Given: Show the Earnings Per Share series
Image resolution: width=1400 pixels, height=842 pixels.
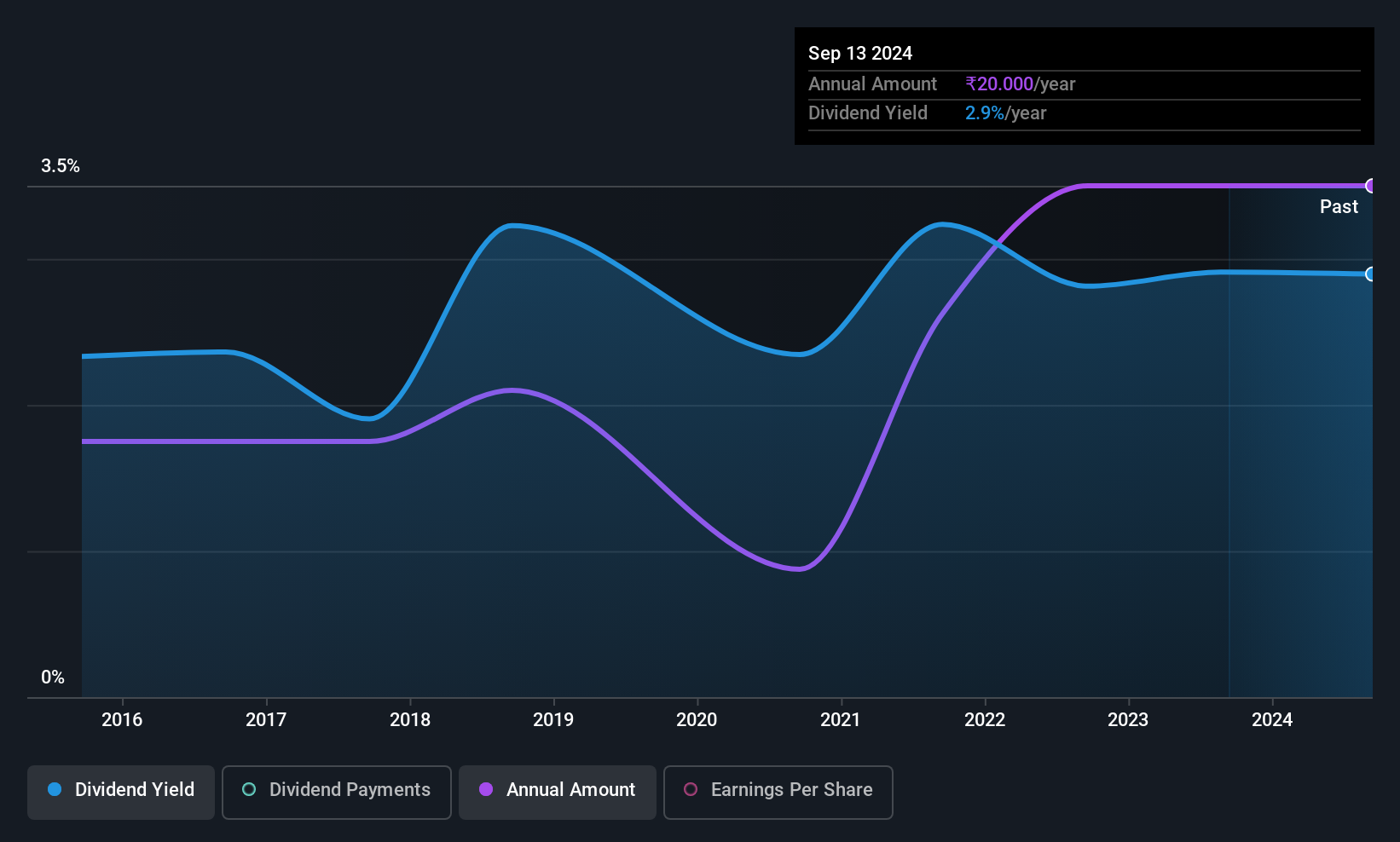Looking at the screenshot, I should pyautogui.click(x=778, y=792).
